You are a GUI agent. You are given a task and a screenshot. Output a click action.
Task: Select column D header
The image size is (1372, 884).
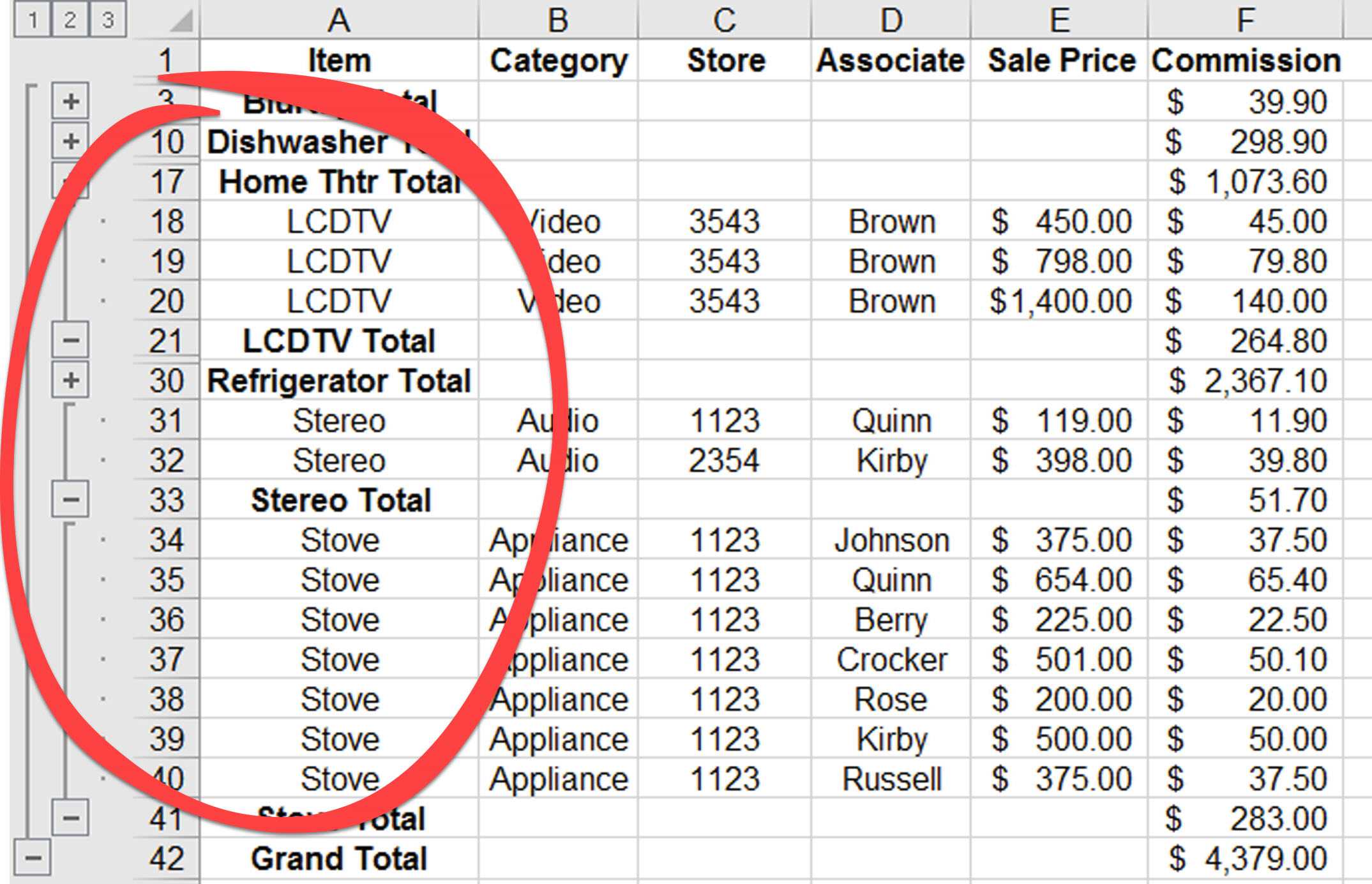tap(891, 20)
